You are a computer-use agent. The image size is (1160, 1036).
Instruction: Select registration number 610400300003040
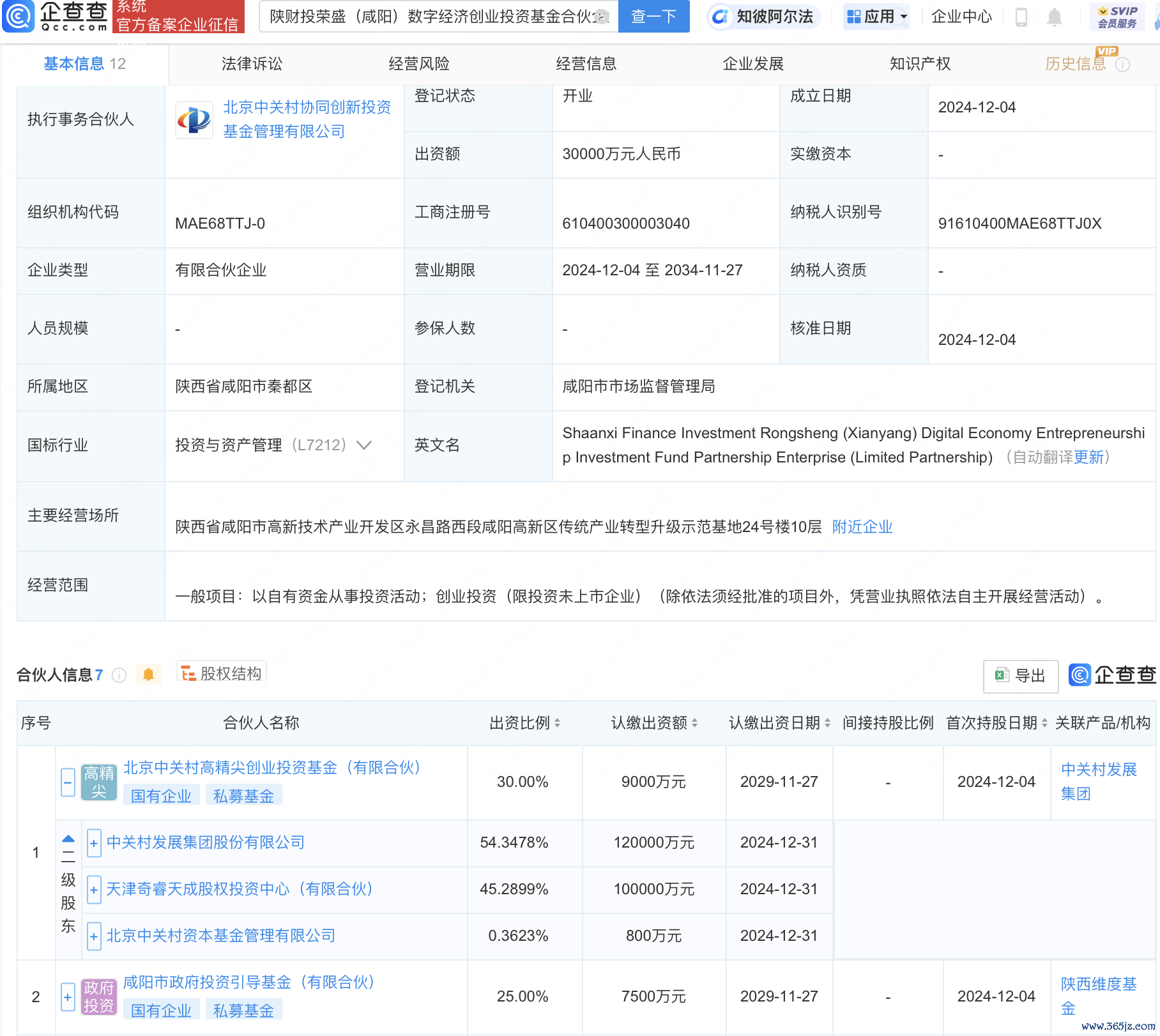click(x=626, y=224)
